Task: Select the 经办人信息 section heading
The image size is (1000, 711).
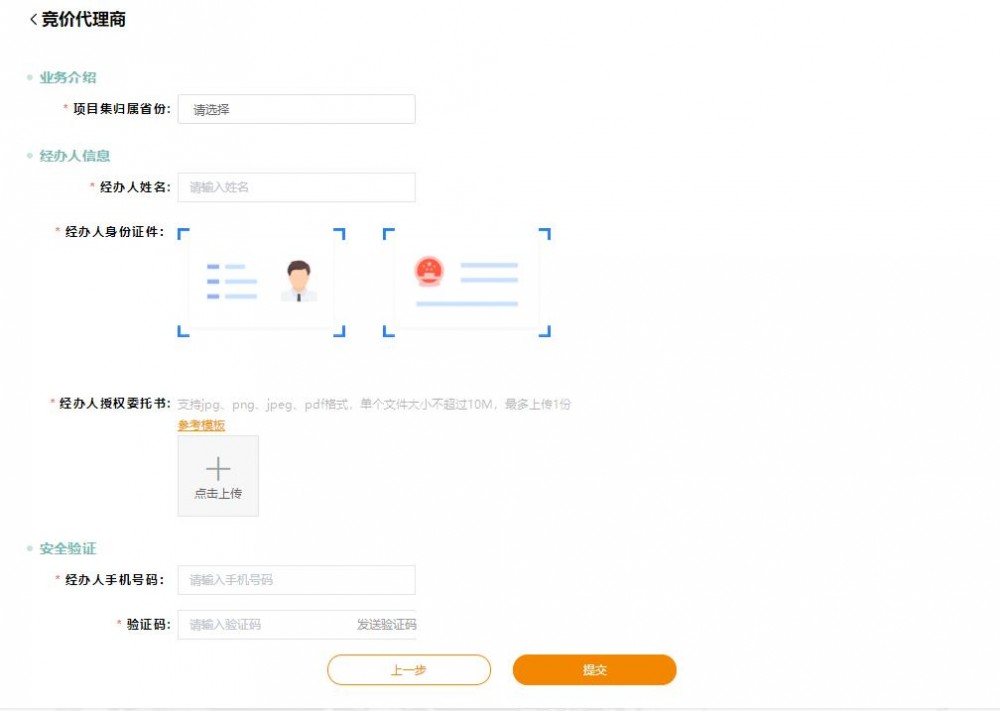Action: point(75,156)
